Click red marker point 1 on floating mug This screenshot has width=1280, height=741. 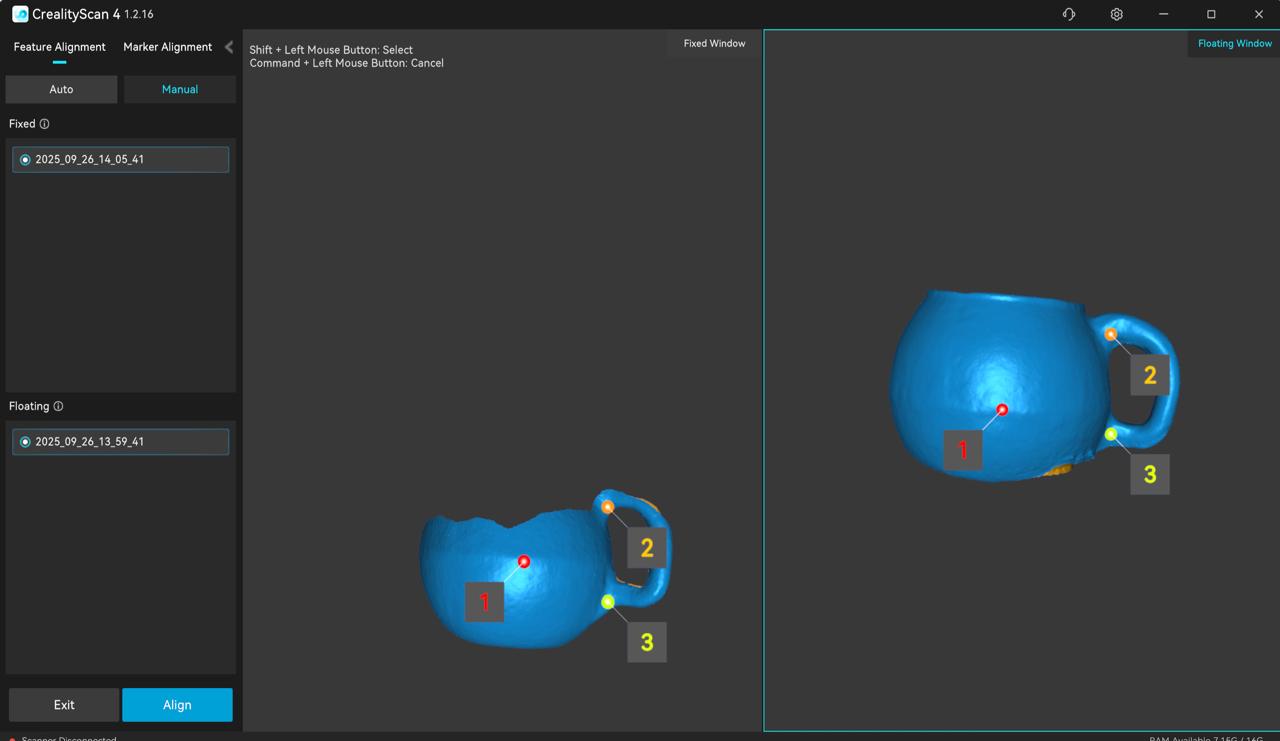coord(1002,410)
